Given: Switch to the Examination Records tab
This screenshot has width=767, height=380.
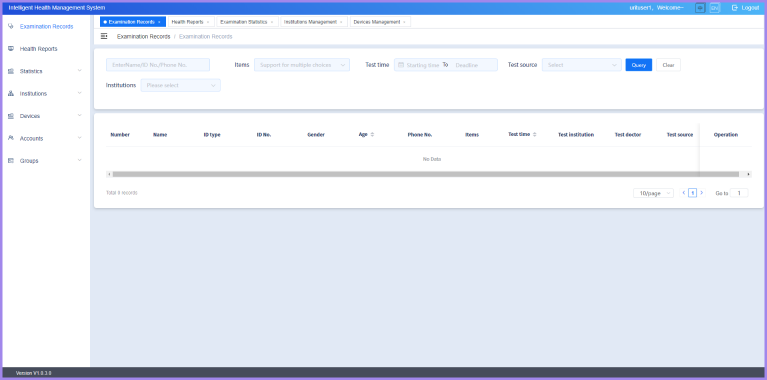Looking at the screenshot, I should pos(133,22).
